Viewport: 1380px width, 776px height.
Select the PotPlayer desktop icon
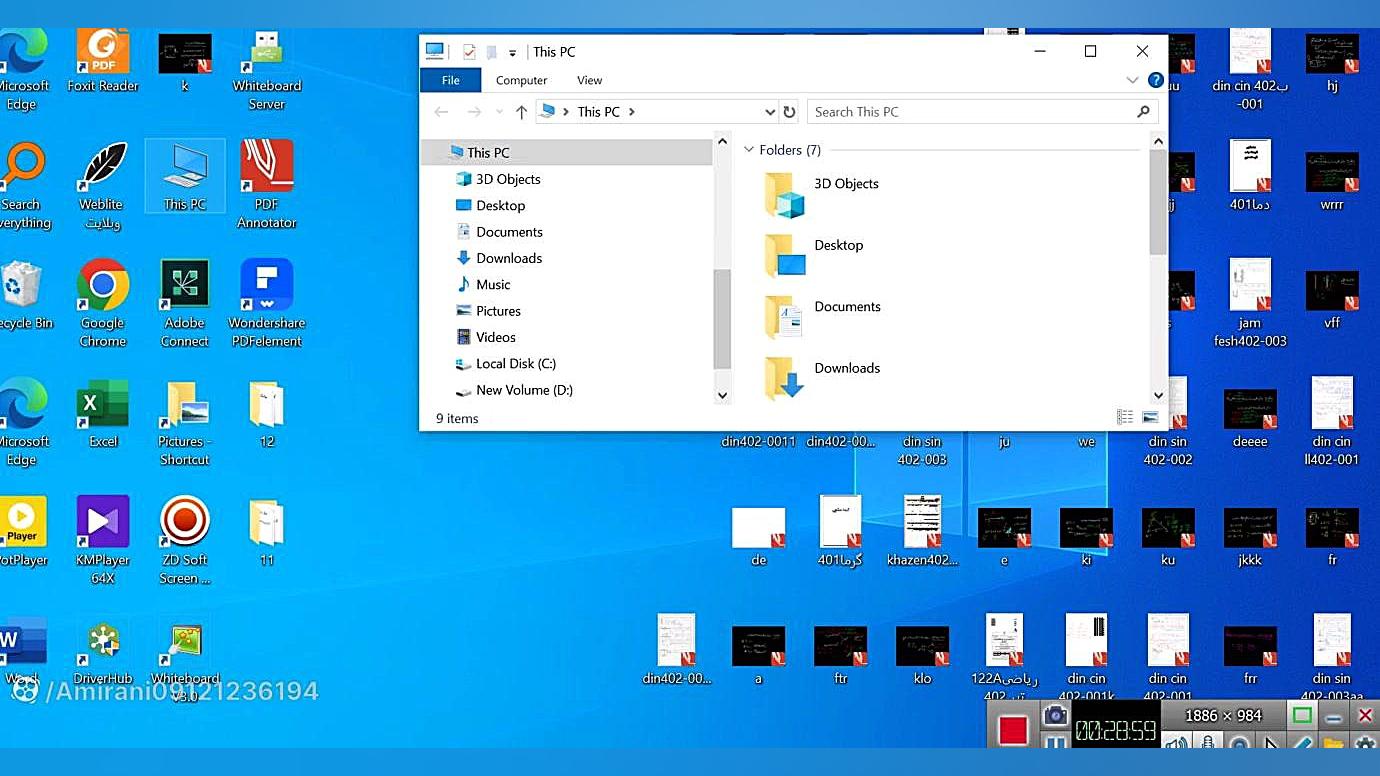tap(22, 532)
